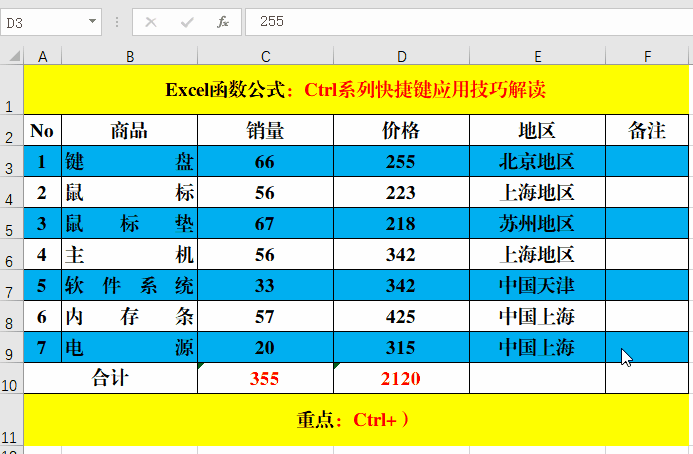The image size is (693, 454).
Task: Click the '商品' header cell
Action: click(129, 130)
